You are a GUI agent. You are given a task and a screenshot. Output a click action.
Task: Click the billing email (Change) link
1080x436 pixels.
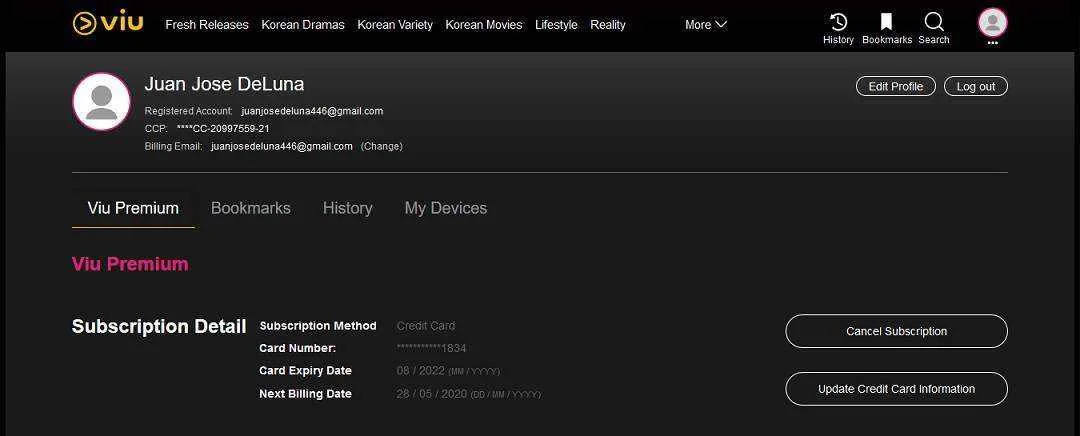pyautogui.click(x=382, y=146)
